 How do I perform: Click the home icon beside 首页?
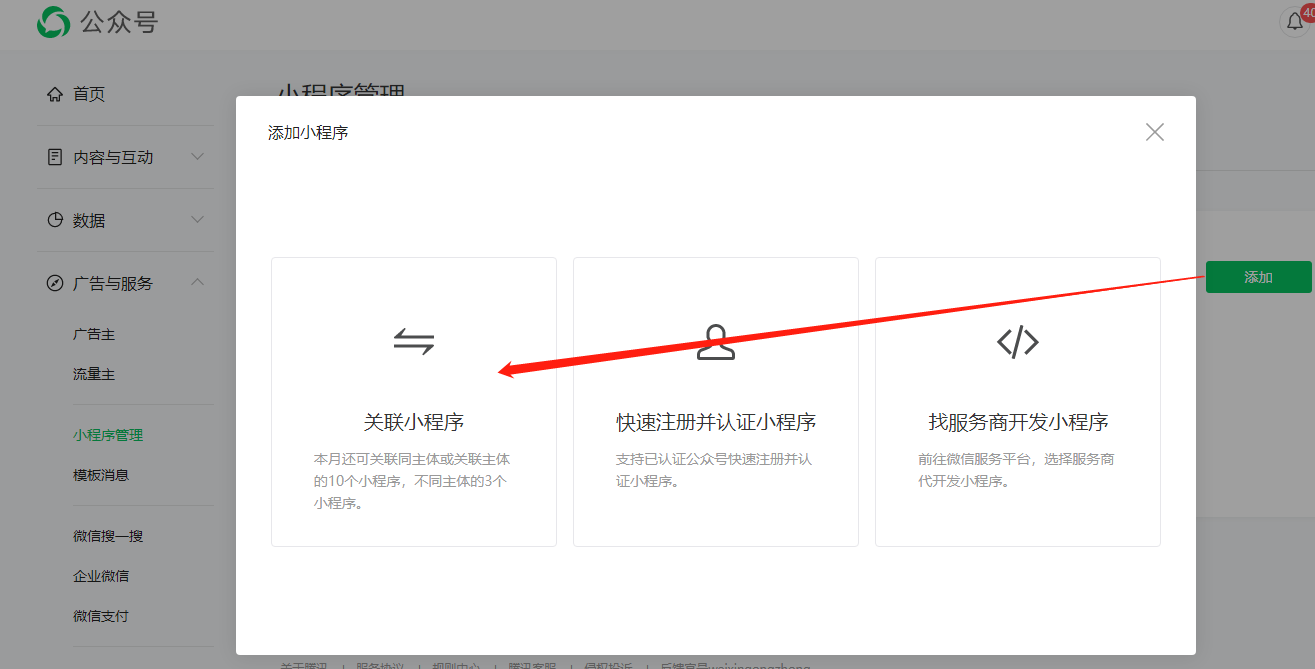tap(55, 94)
